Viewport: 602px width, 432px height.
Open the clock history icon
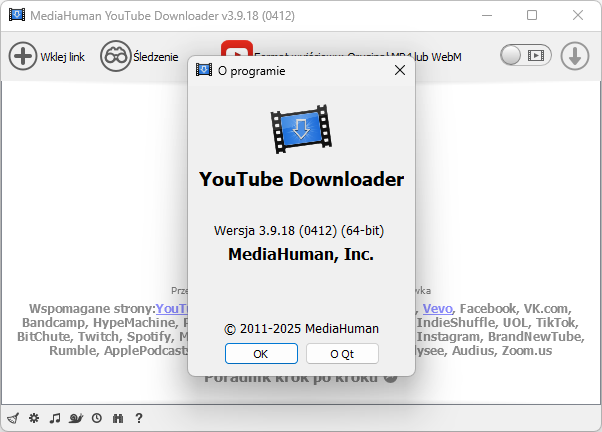coord(97,418)
